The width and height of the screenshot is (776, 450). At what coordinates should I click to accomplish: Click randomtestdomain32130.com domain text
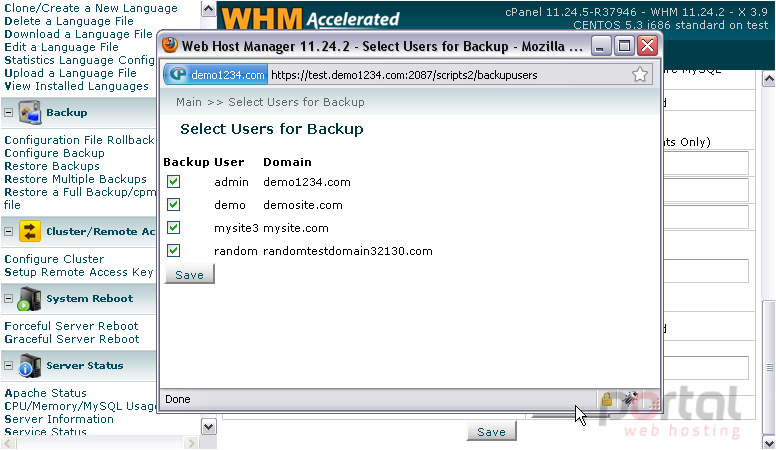click(348, 251)
